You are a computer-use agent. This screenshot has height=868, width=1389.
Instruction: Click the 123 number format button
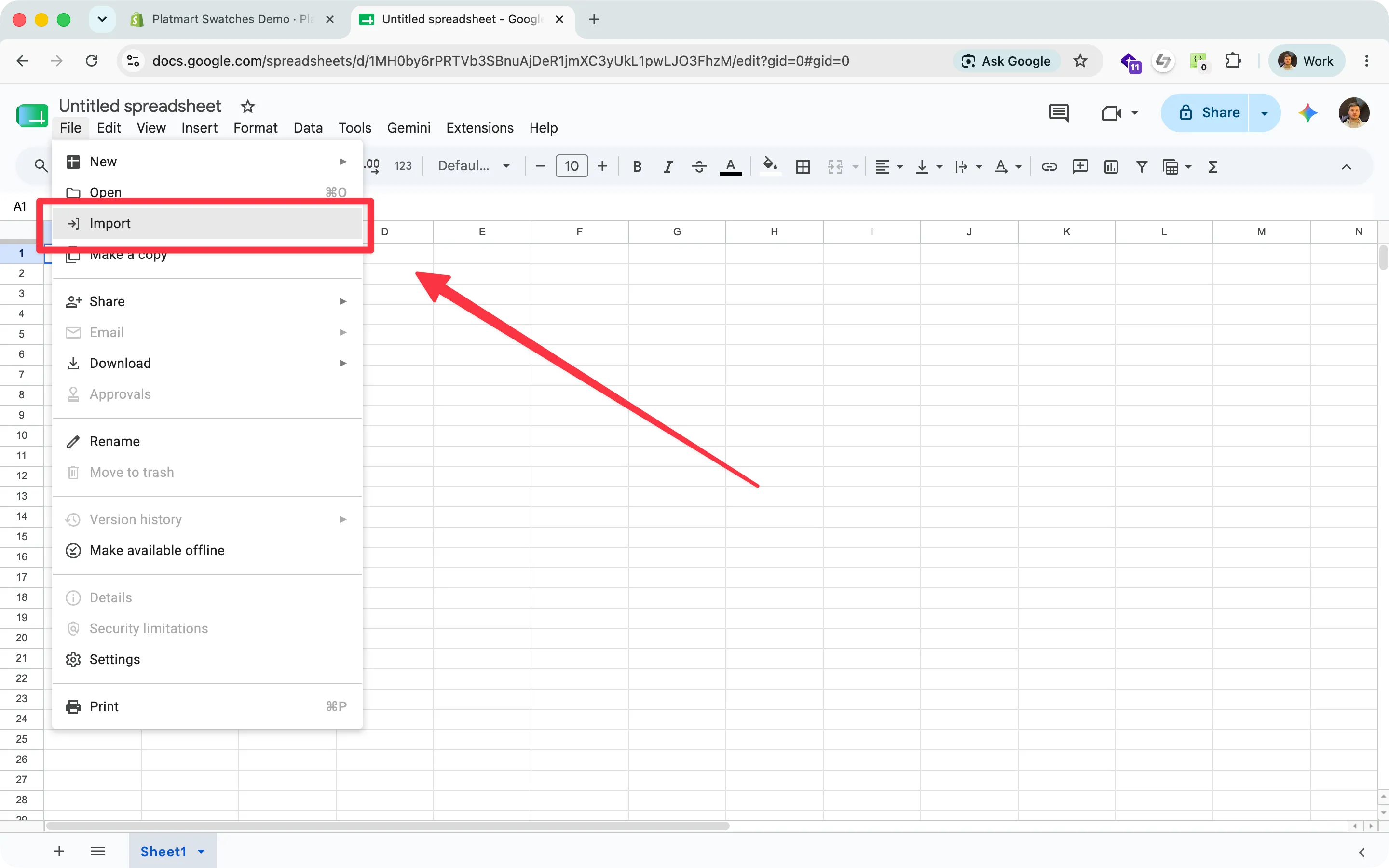403,166
